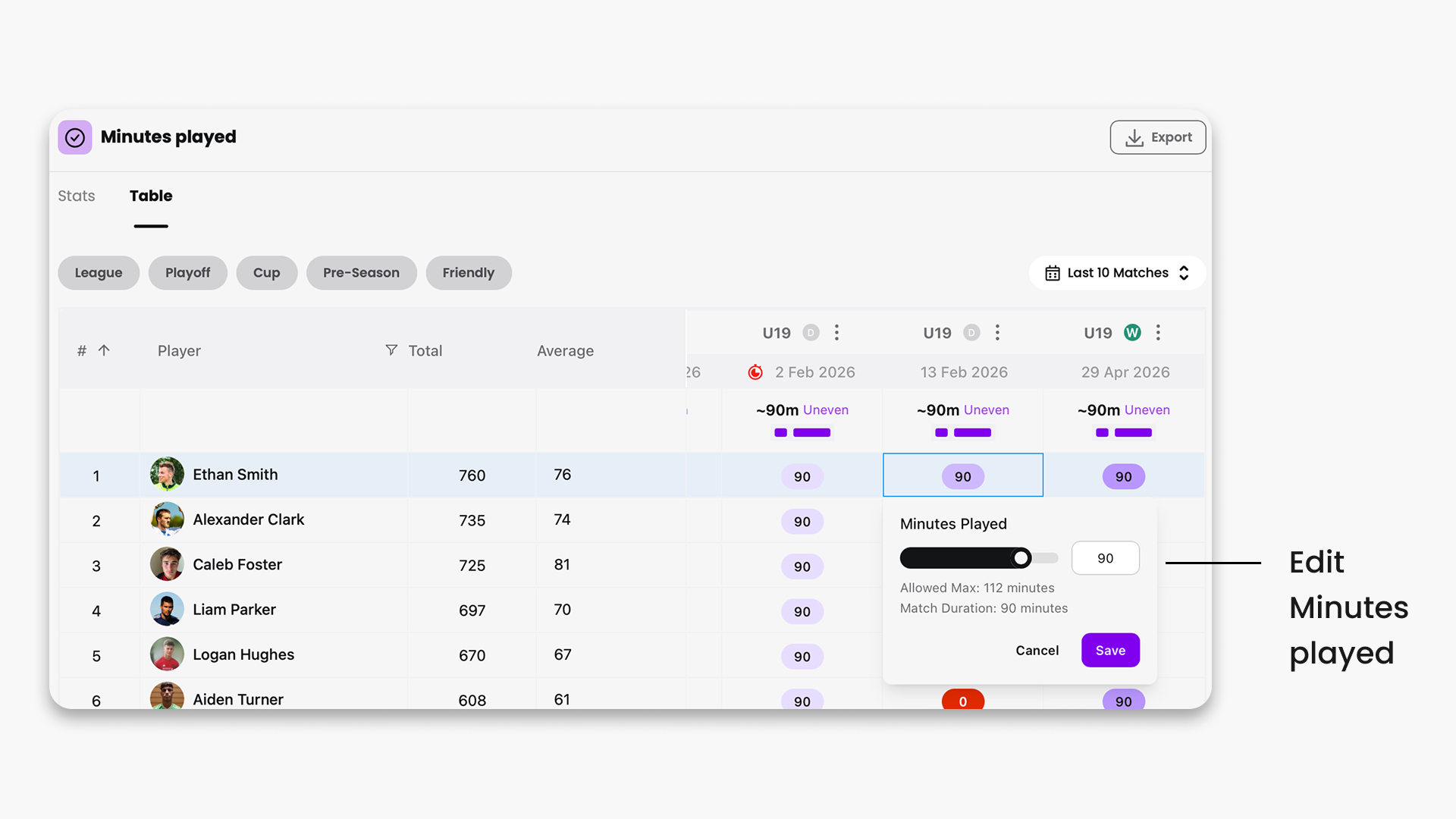Viewport: 1456px width, 819px height.
Task: Toggle the Friendly filter chip
Action: pyautogui.click(x=469, y=273)
